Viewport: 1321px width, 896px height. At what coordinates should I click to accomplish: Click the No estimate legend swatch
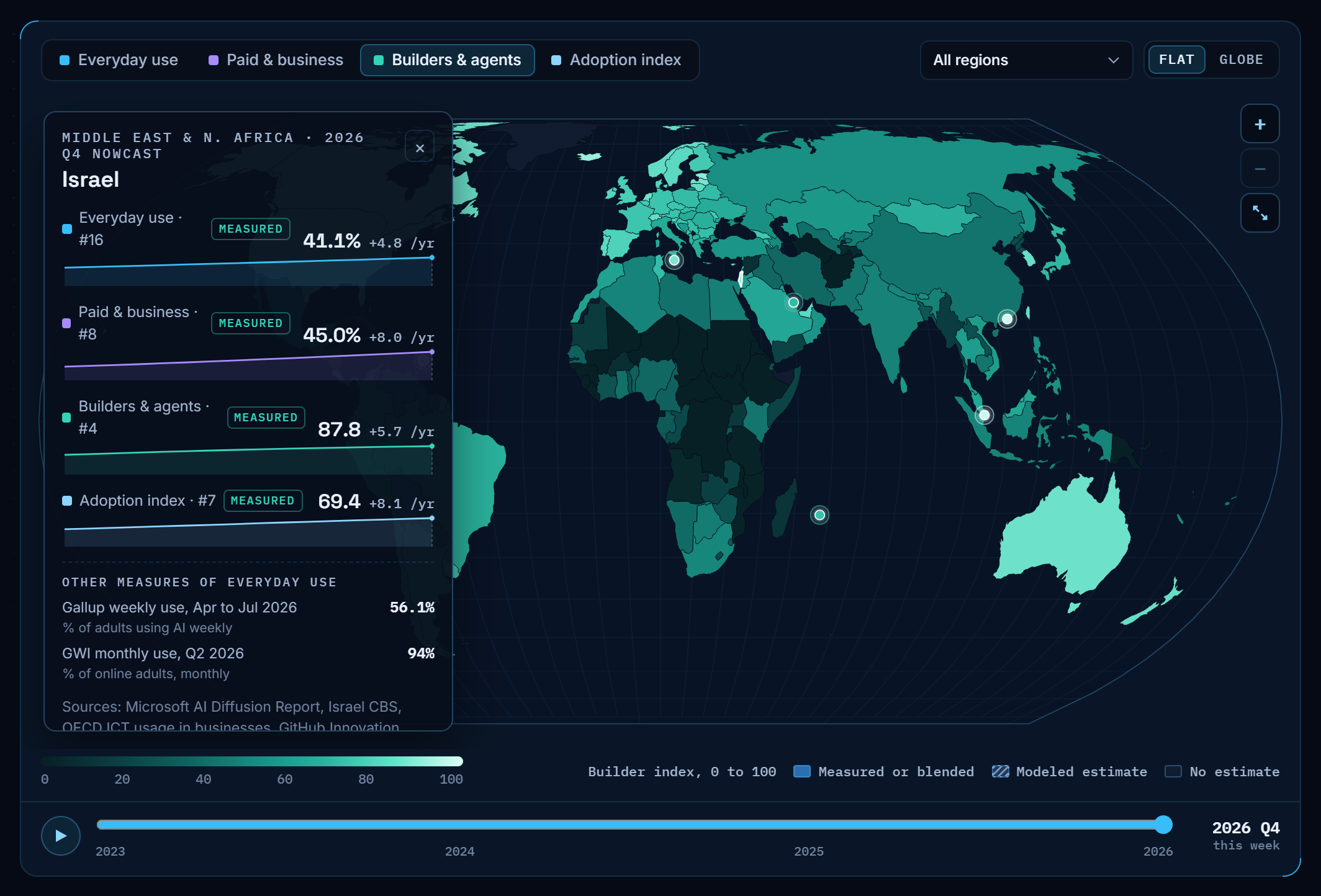tap(1173, 771)
